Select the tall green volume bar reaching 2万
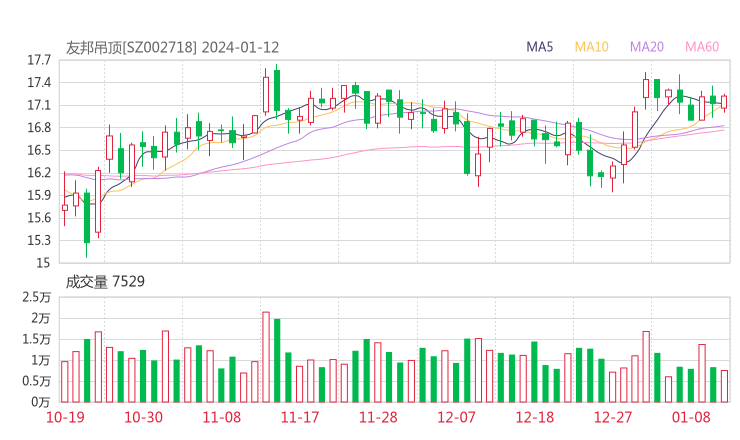 tap(277, 361)
